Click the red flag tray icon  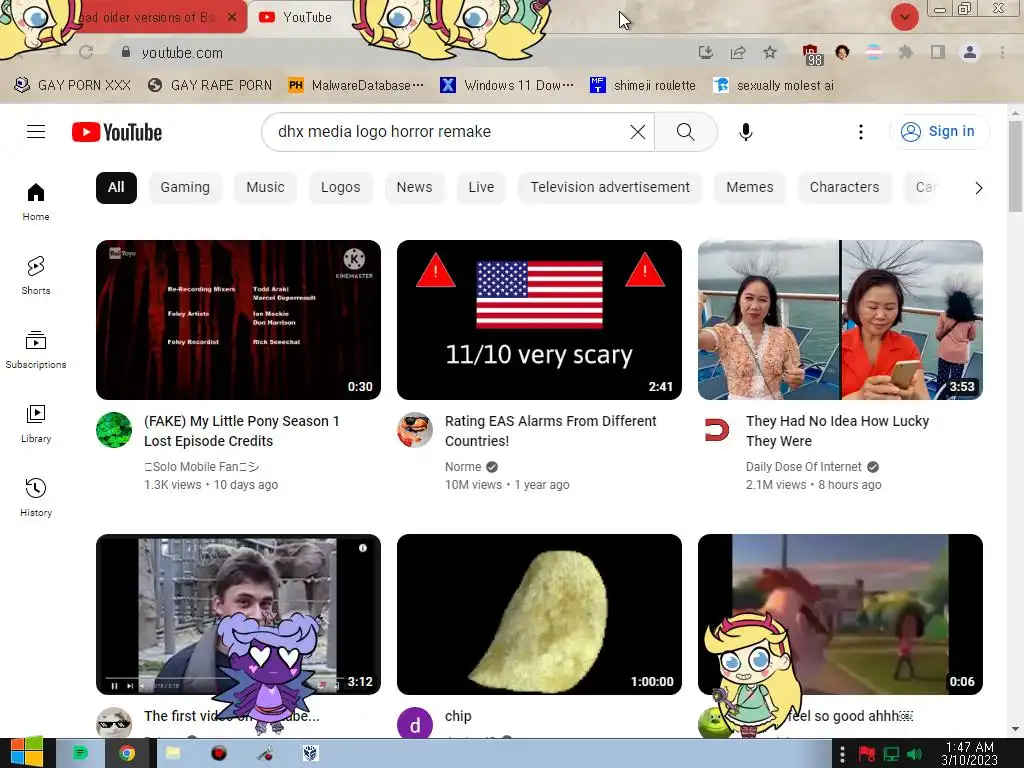[x=867, y=754]
